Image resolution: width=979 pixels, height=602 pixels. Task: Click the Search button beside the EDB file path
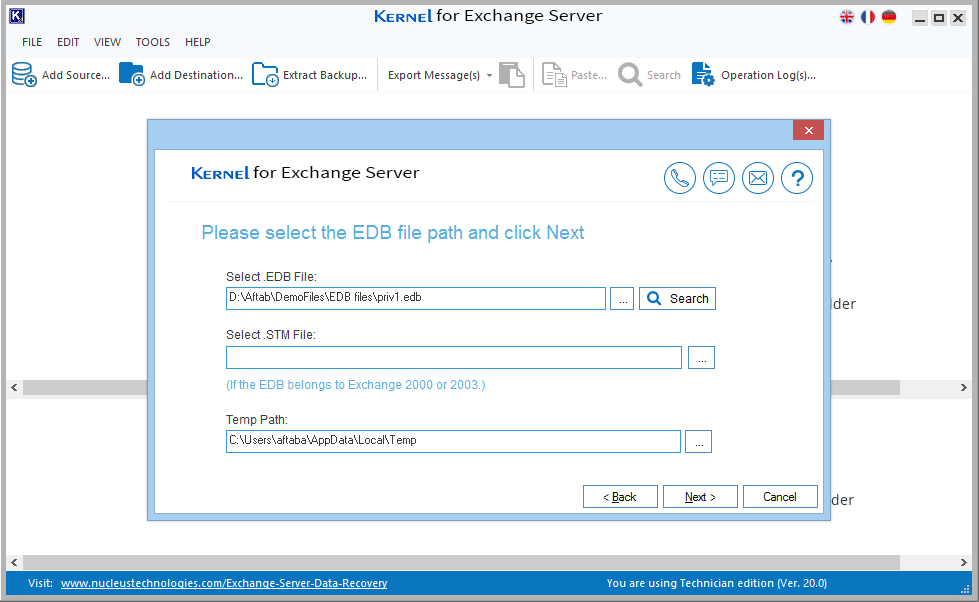click(677, 299)
